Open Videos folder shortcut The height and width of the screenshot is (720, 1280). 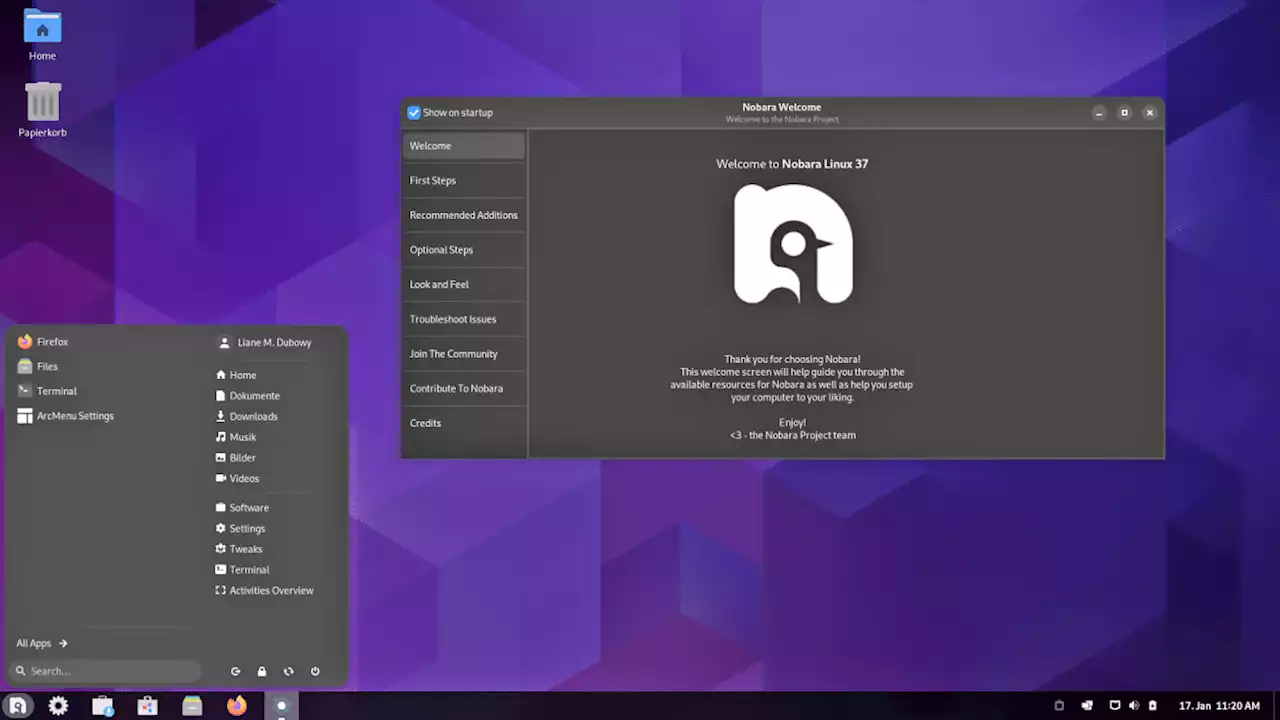237,479
